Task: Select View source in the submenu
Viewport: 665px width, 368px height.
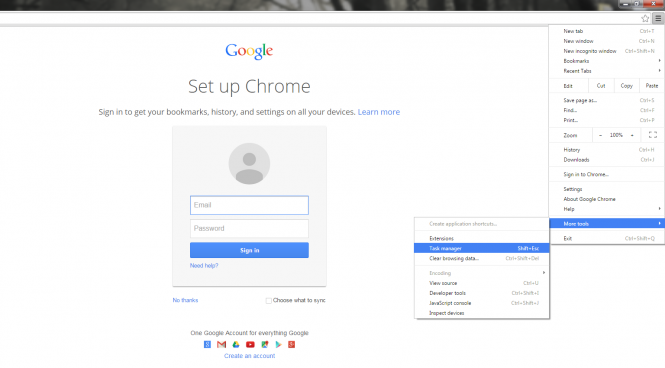Action: 482,283
